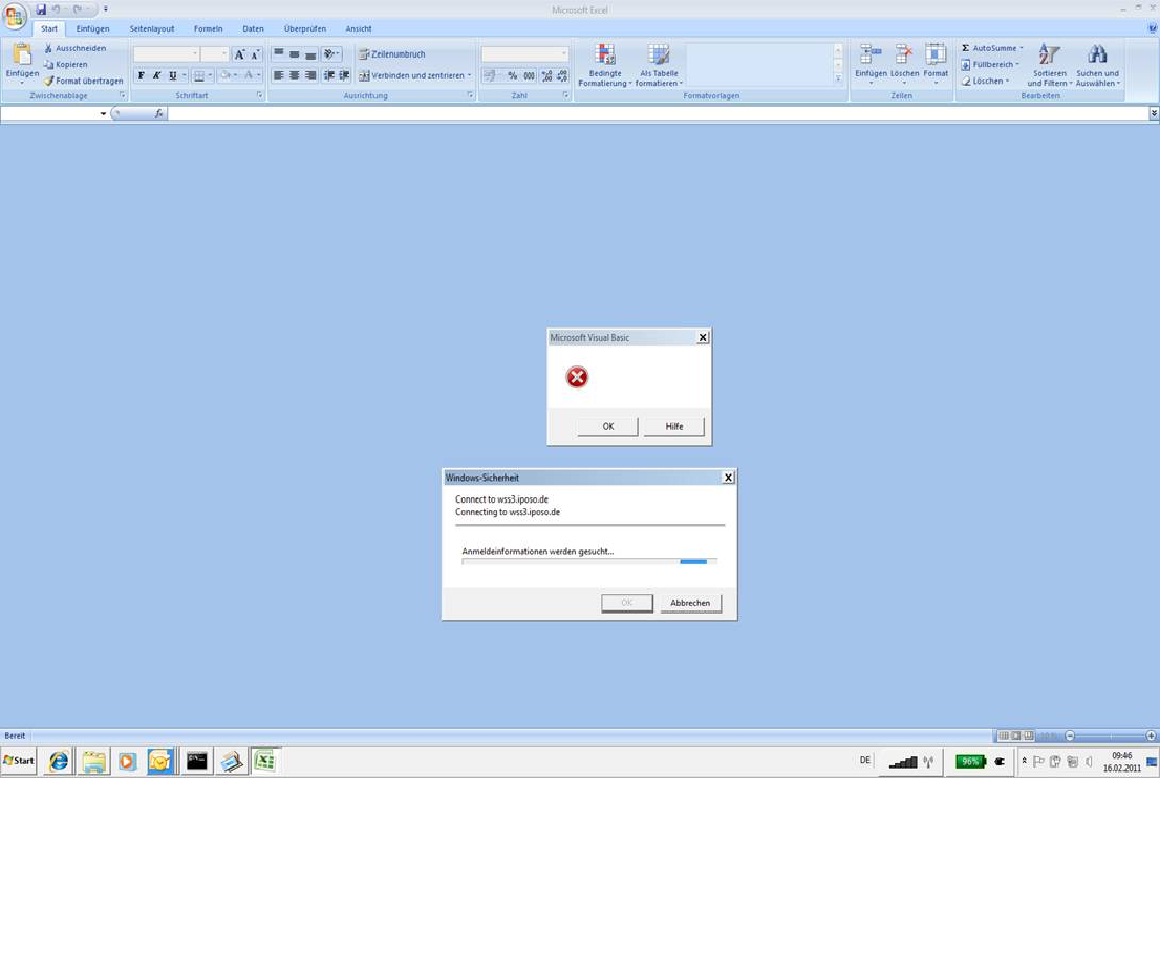Increase indent in alignment group
Viewport: 1164px width, 959px height.
click(344, 75)
